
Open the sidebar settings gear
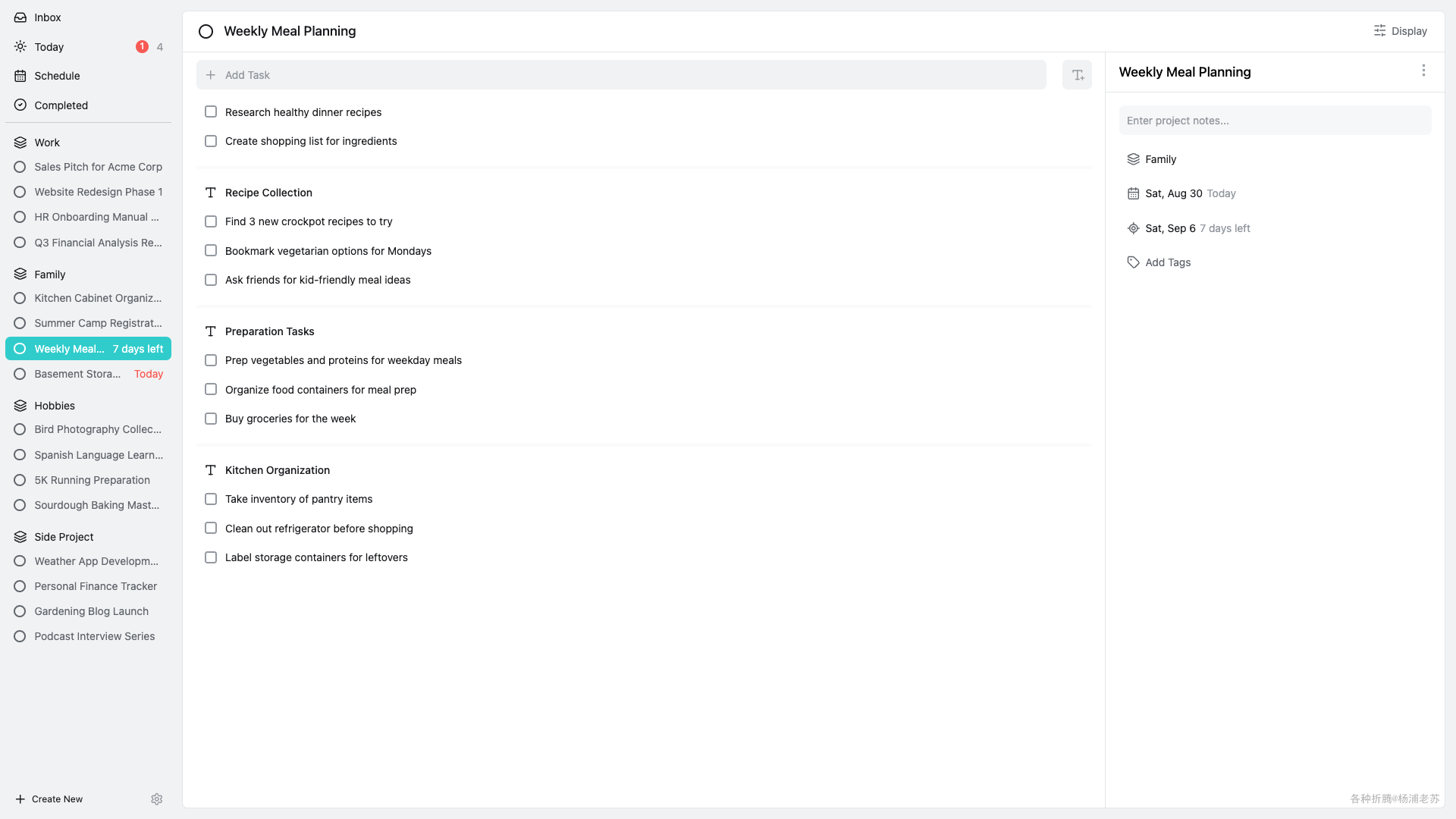(x=157, y=799)
